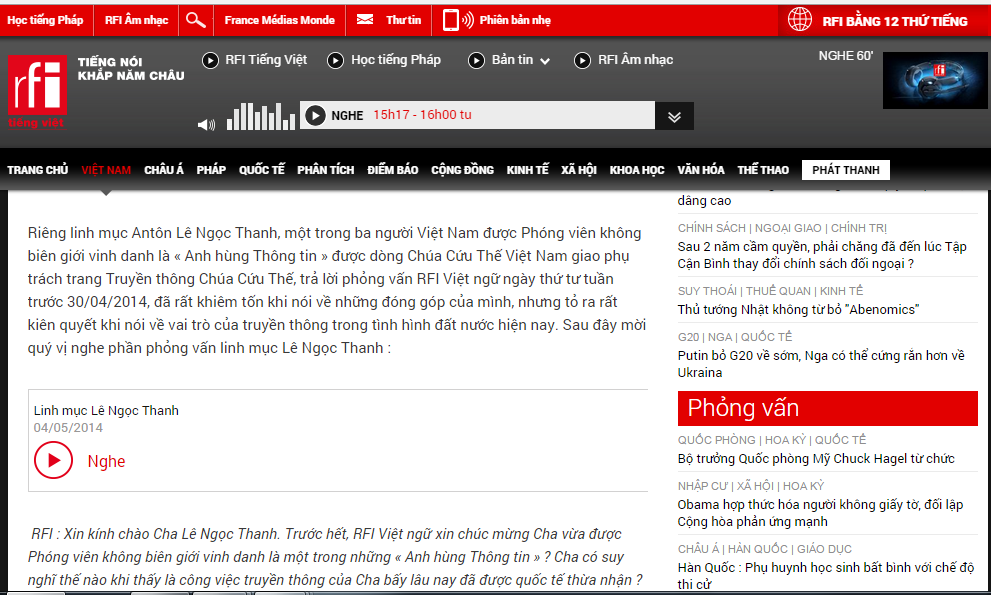Click the program time 15h17 - 16h00 text

pyautogui.click(x=422, y=115)
